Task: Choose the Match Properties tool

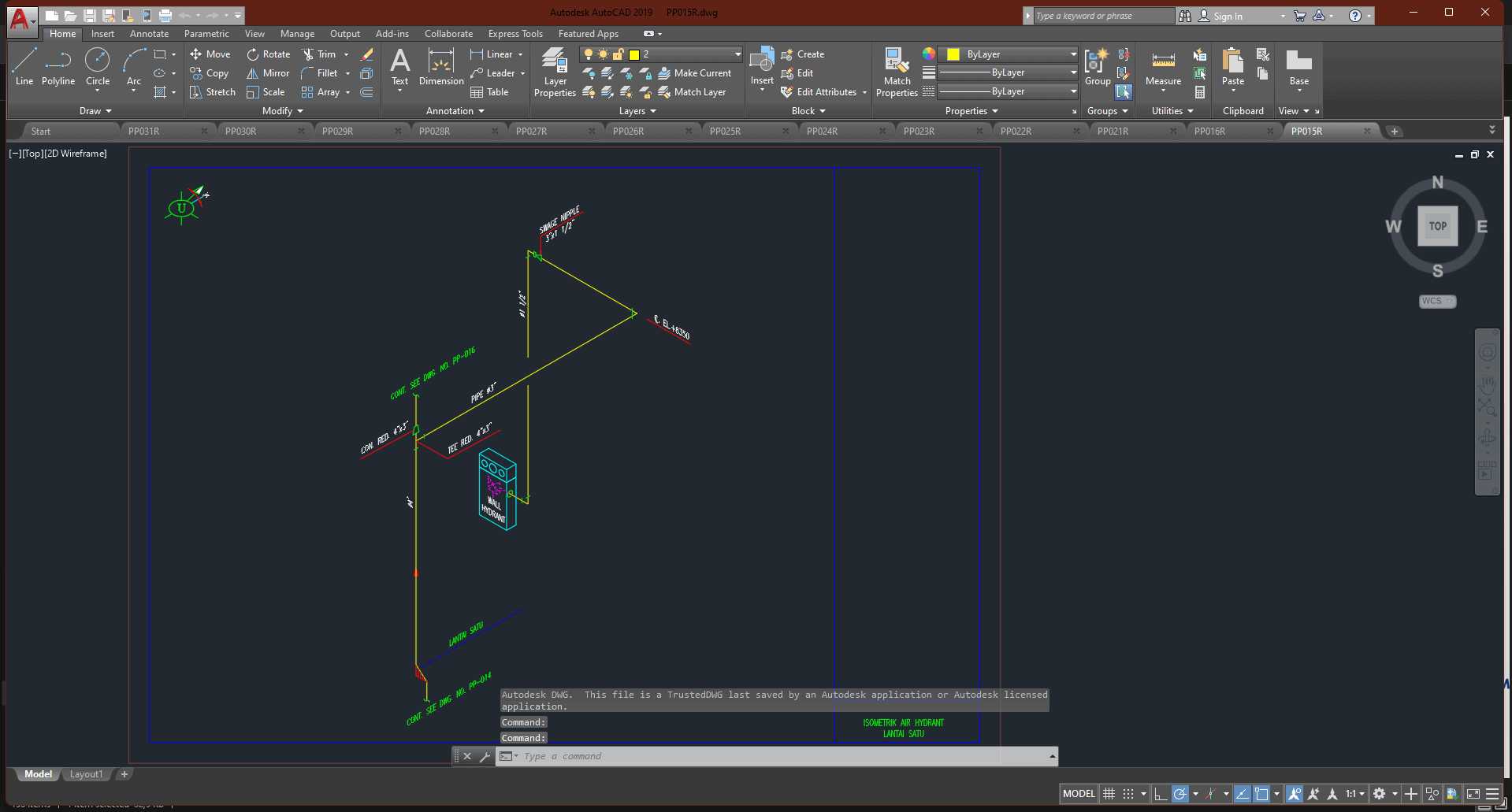Action: click(897, 72)
